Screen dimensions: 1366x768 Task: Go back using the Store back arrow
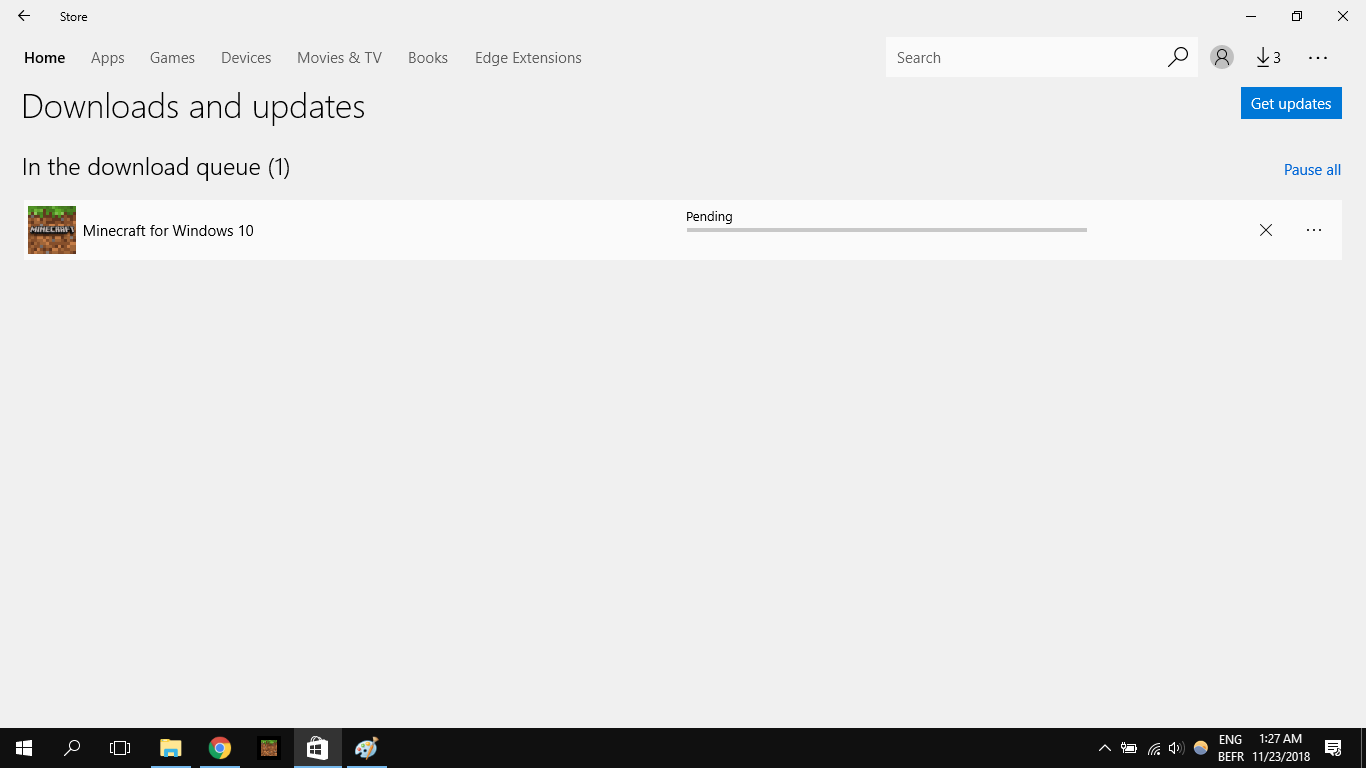pyautogui.click(x=24, y=16)
